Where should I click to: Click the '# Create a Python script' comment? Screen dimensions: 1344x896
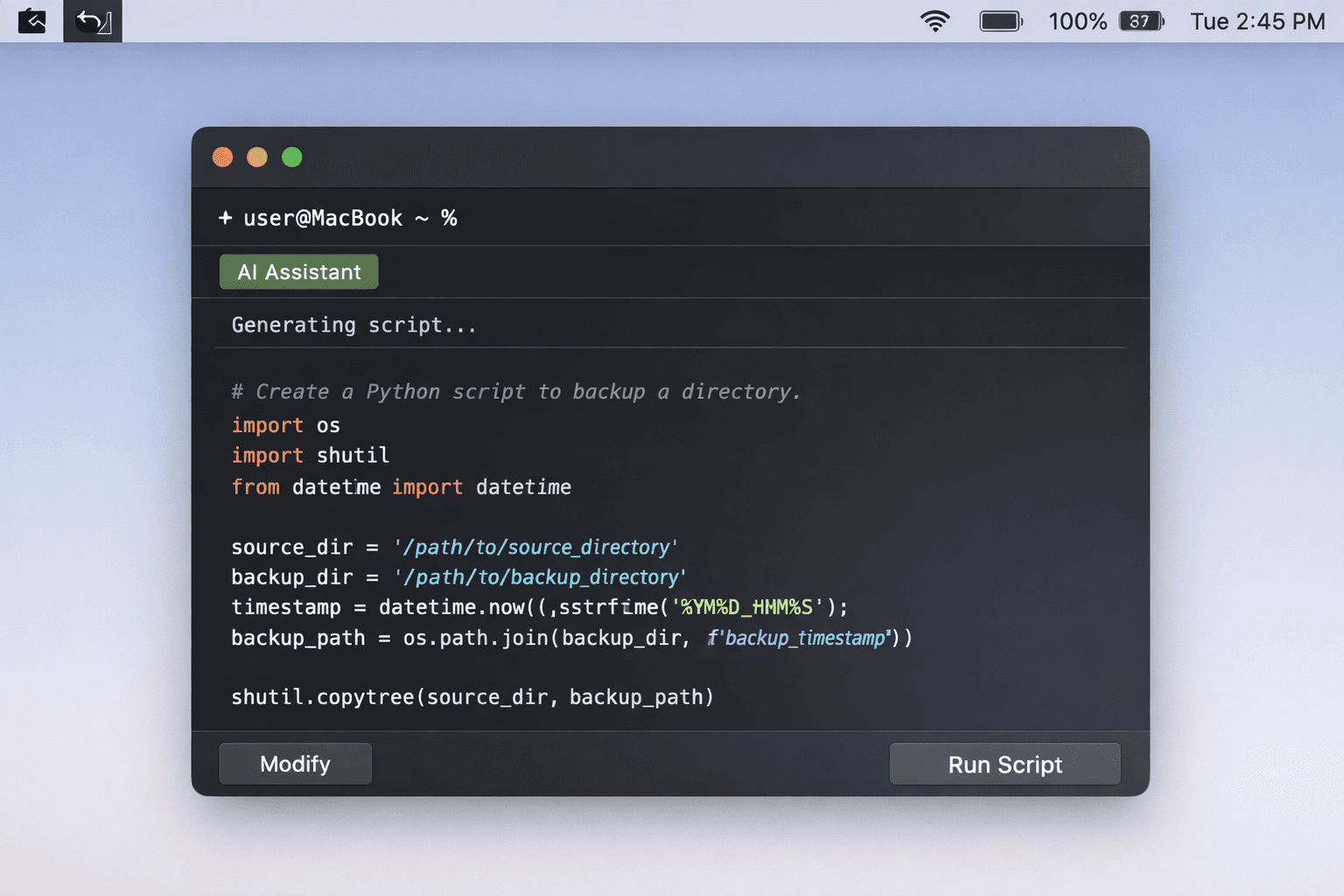tap(516, 391)
